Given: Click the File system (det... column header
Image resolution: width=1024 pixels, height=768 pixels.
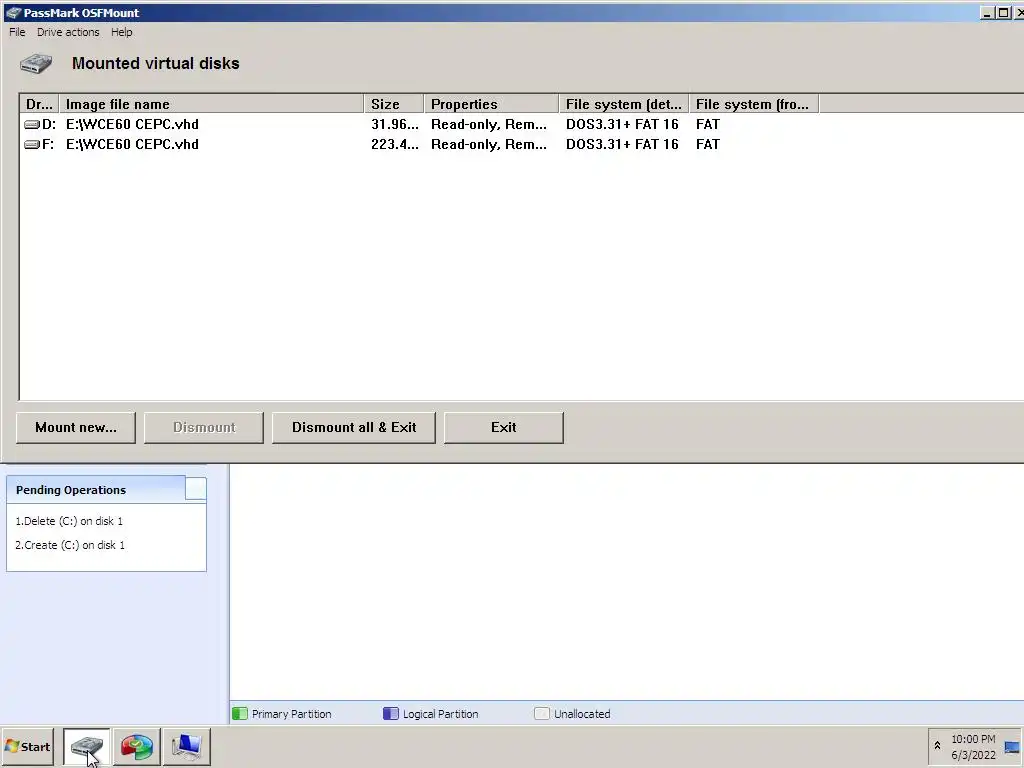Looking at the screenshot, I should pos(624,104).
